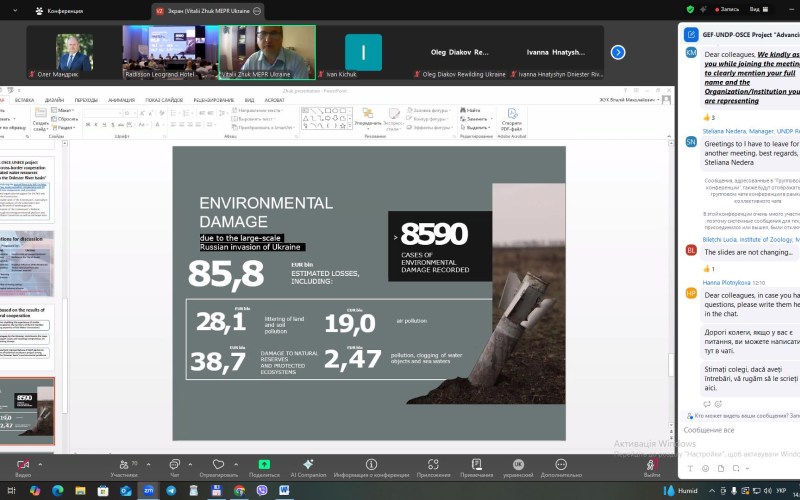Image resolution: width=800 pixels, height=500 pixels.
Task: Click the chat attach file icon
Action: [x=720, y=468]
